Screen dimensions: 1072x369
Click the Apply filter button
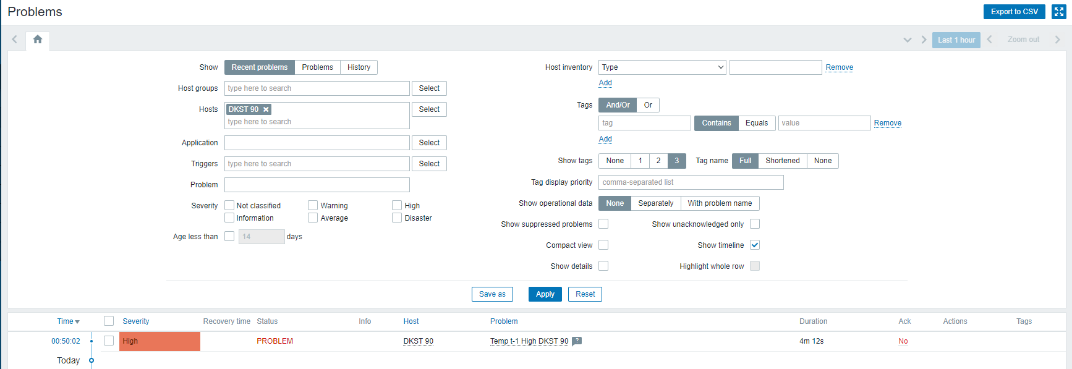(x=545, y=294)
